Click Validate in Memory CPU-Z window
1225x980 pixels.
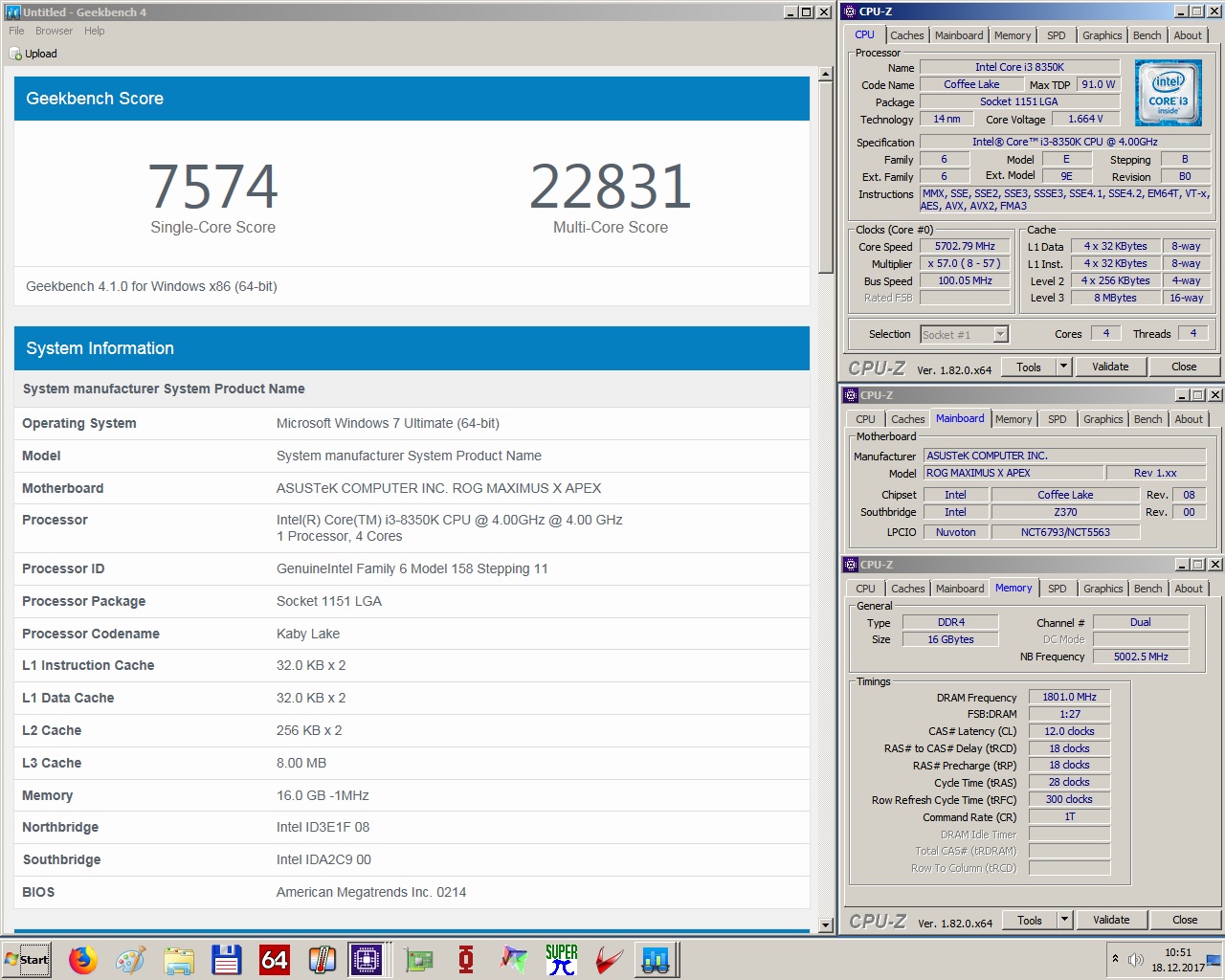tap(1111, 920)
